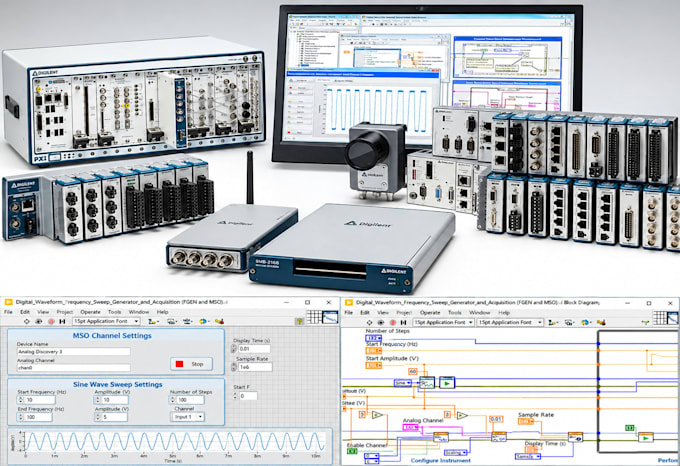Click Number of Steps blue terminal in diagram
Viewport: 680px width, 466px height.
[373, 338]
